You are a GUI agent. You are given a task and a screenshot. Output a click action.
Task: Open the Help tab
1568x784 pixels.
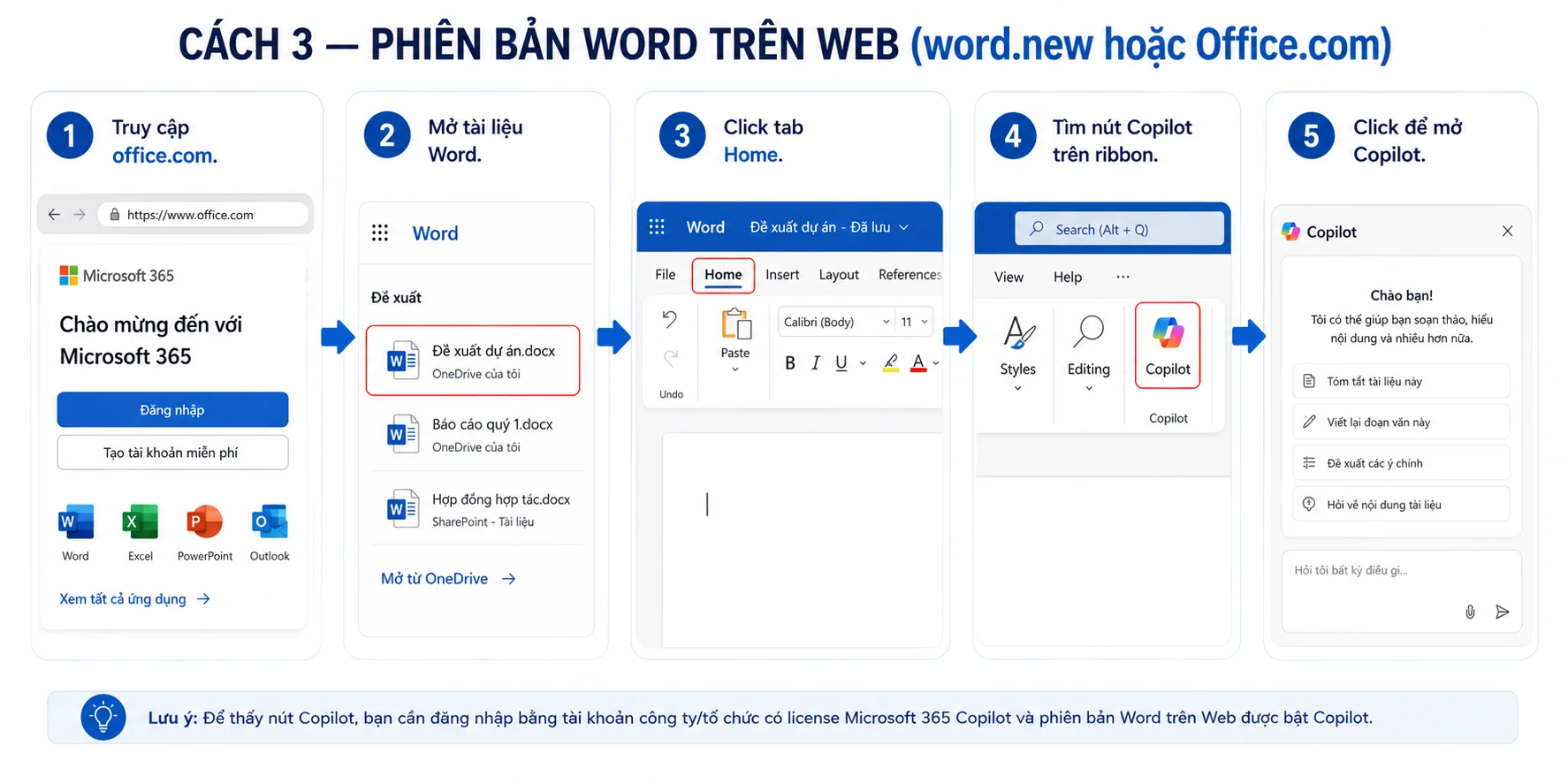pyautogui.click(x=1068, y=278)
